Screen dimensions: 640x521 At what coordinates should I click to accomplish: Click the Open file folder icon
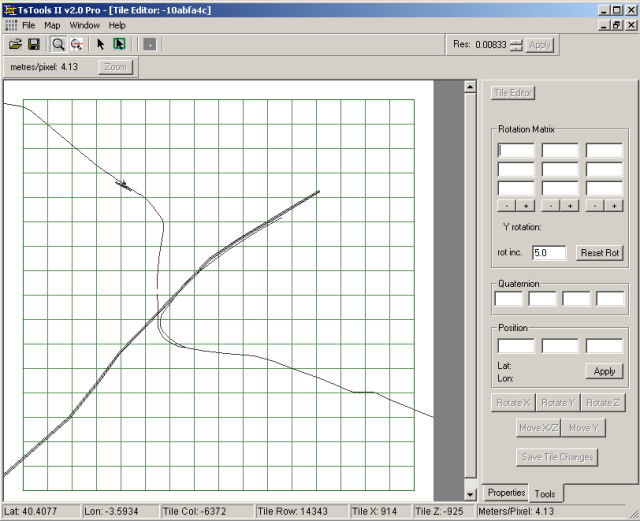tap(15, 44)
